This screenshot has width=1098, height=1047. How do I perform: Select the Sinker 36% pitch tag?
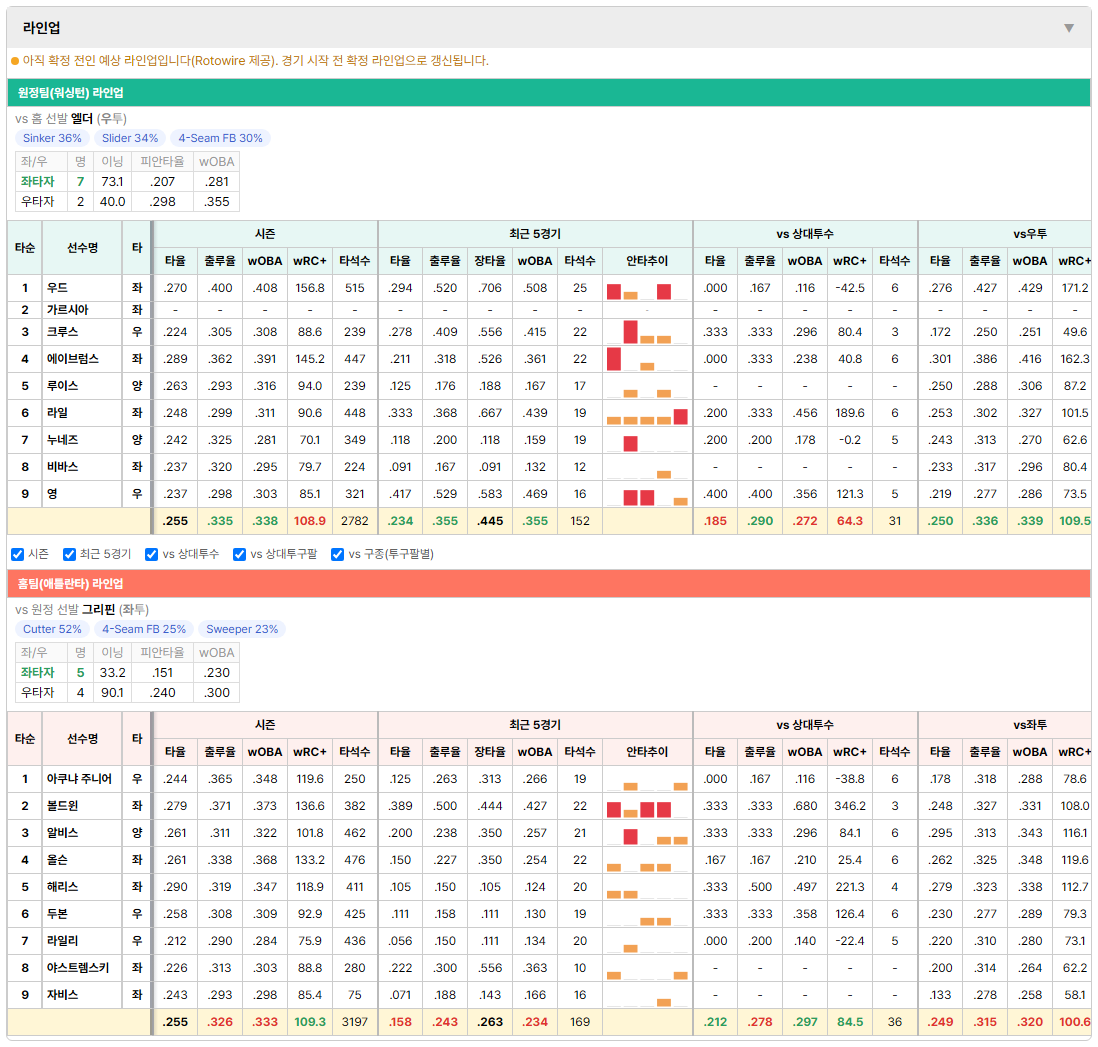tap(53, 138)
